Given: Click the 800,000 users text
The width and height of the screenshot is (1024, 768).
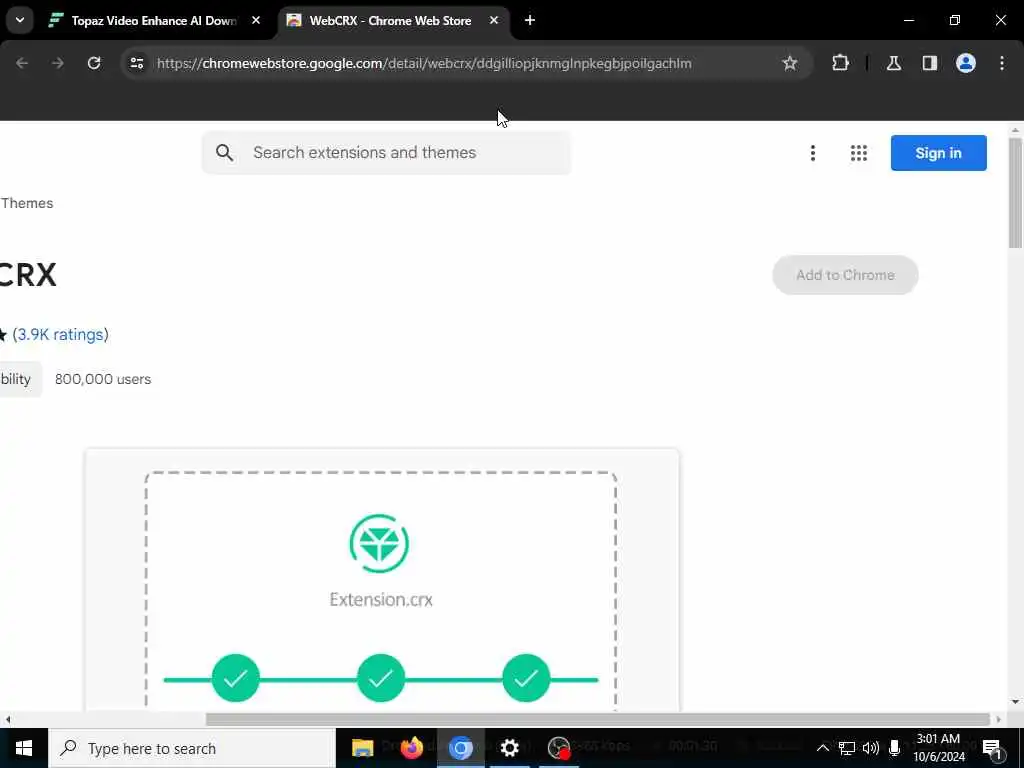Looking at the screenshot, I should point(103,379).
